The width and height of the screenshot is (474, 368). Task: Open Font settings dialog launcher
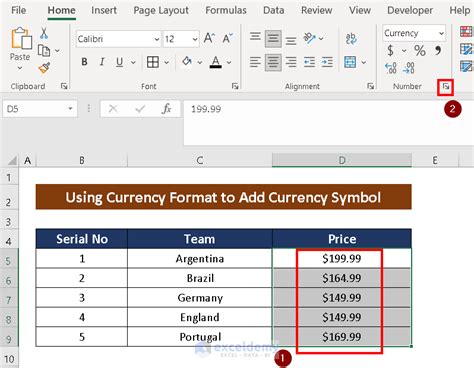[235, 86]
